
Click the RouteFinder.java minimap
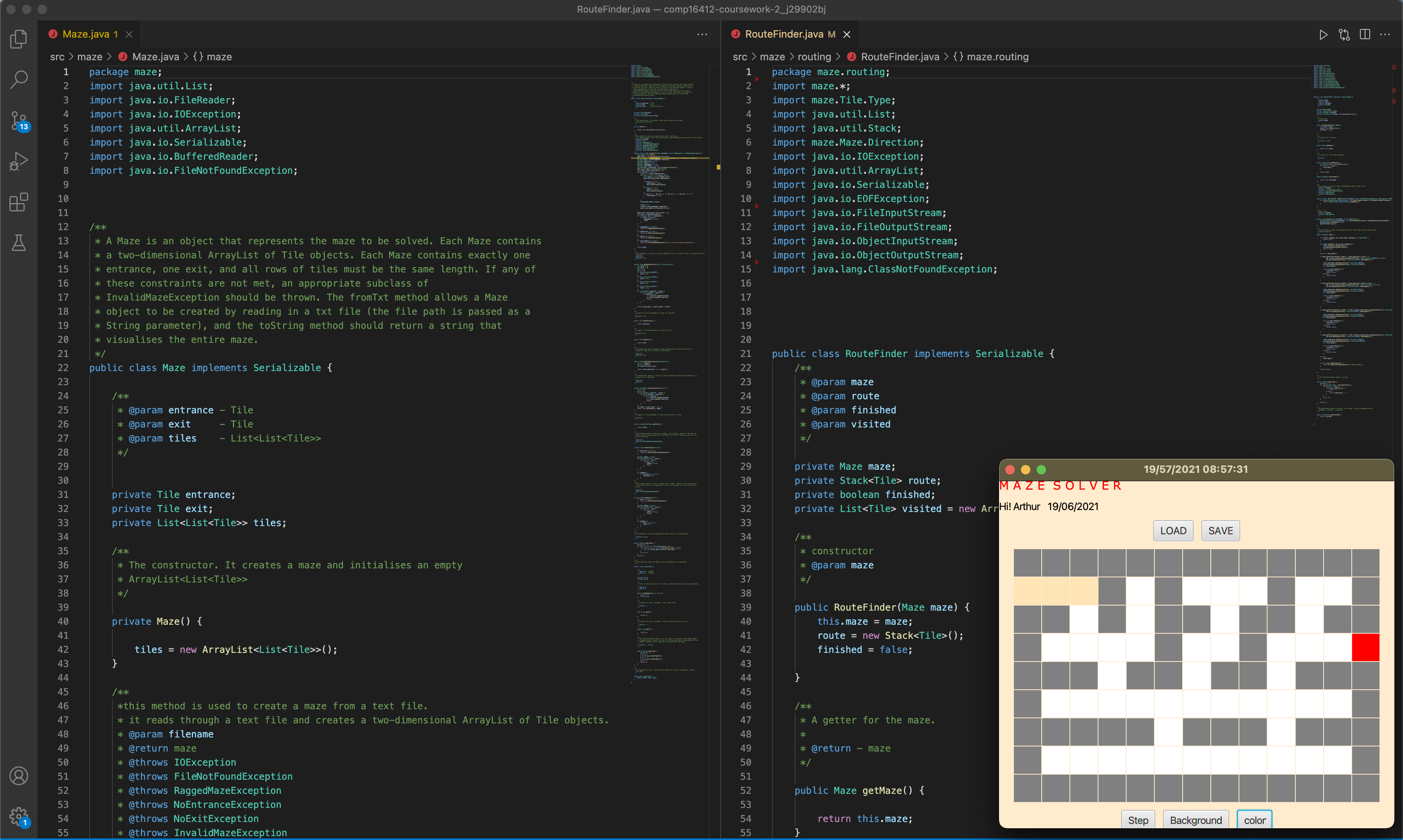click(x=1352, y=245)
